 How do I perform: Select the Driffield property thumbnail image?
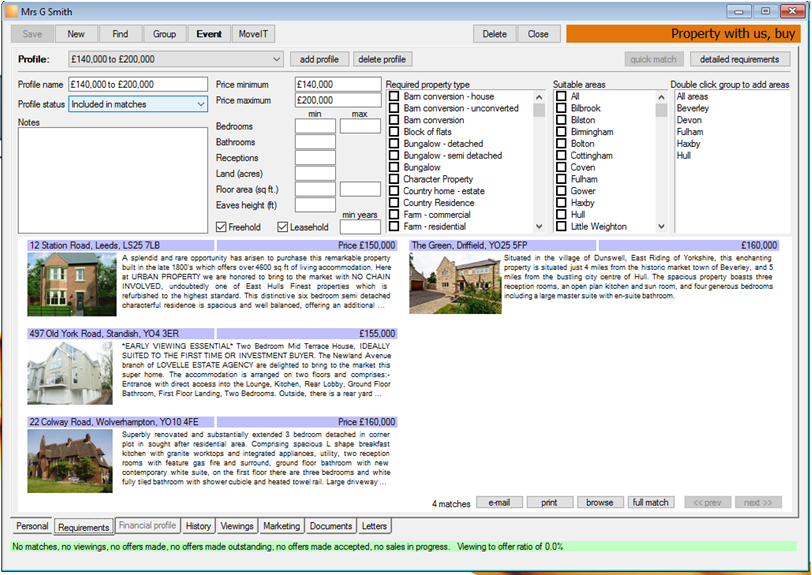pos(455,283)
